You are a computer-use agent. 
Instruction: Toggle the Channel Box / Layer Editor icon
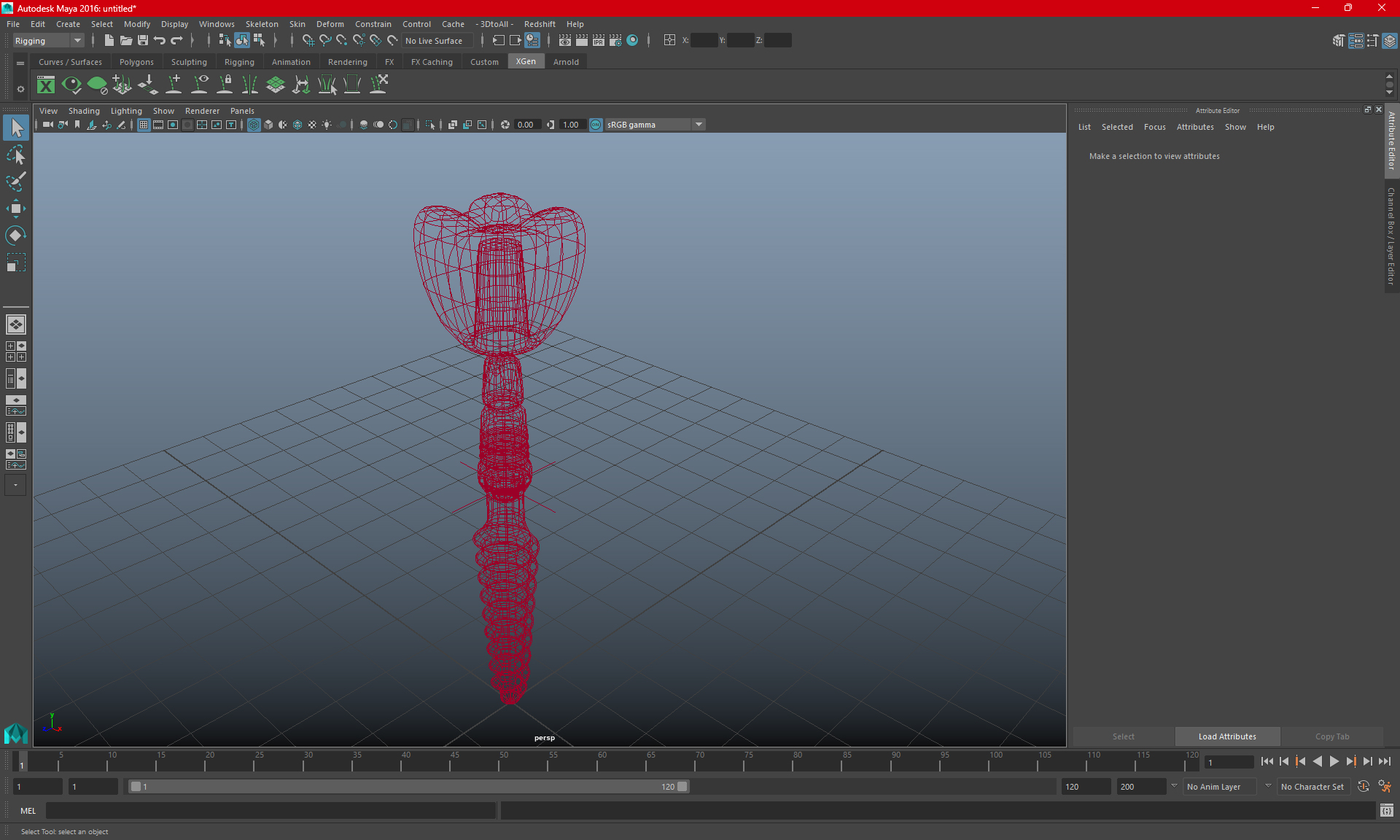point(1389,41)
